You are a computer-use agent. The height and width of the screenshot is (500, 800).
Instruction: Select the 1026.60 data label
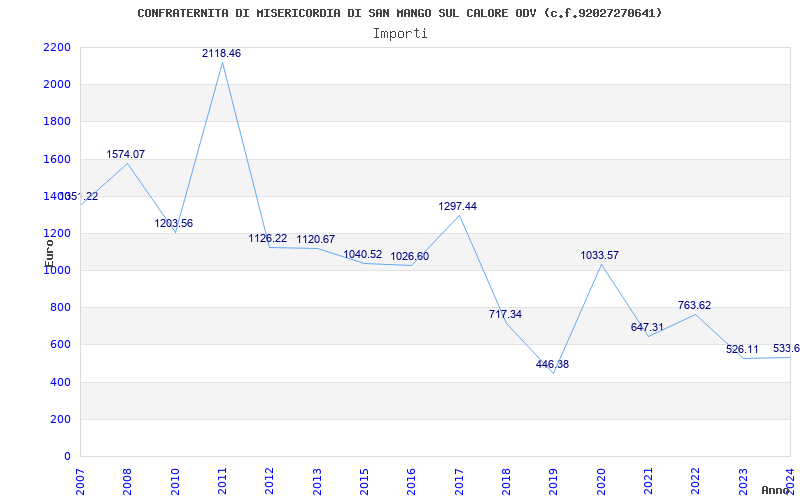tap(410, 257)
